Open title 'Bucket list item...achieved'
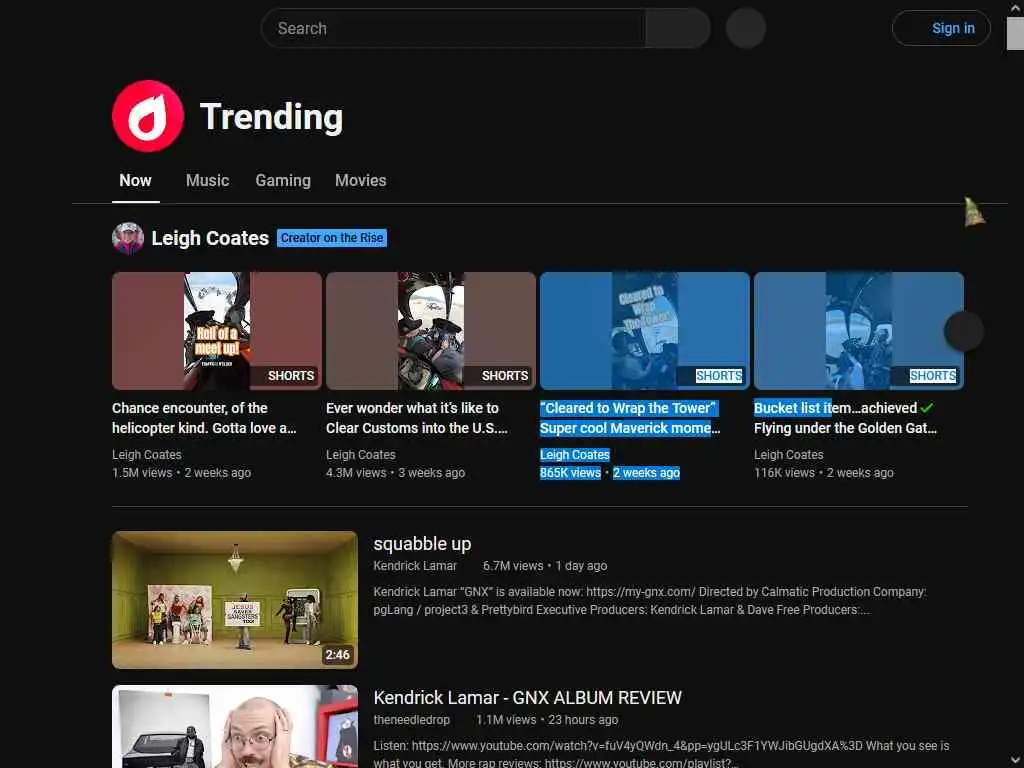 [845, 418]
